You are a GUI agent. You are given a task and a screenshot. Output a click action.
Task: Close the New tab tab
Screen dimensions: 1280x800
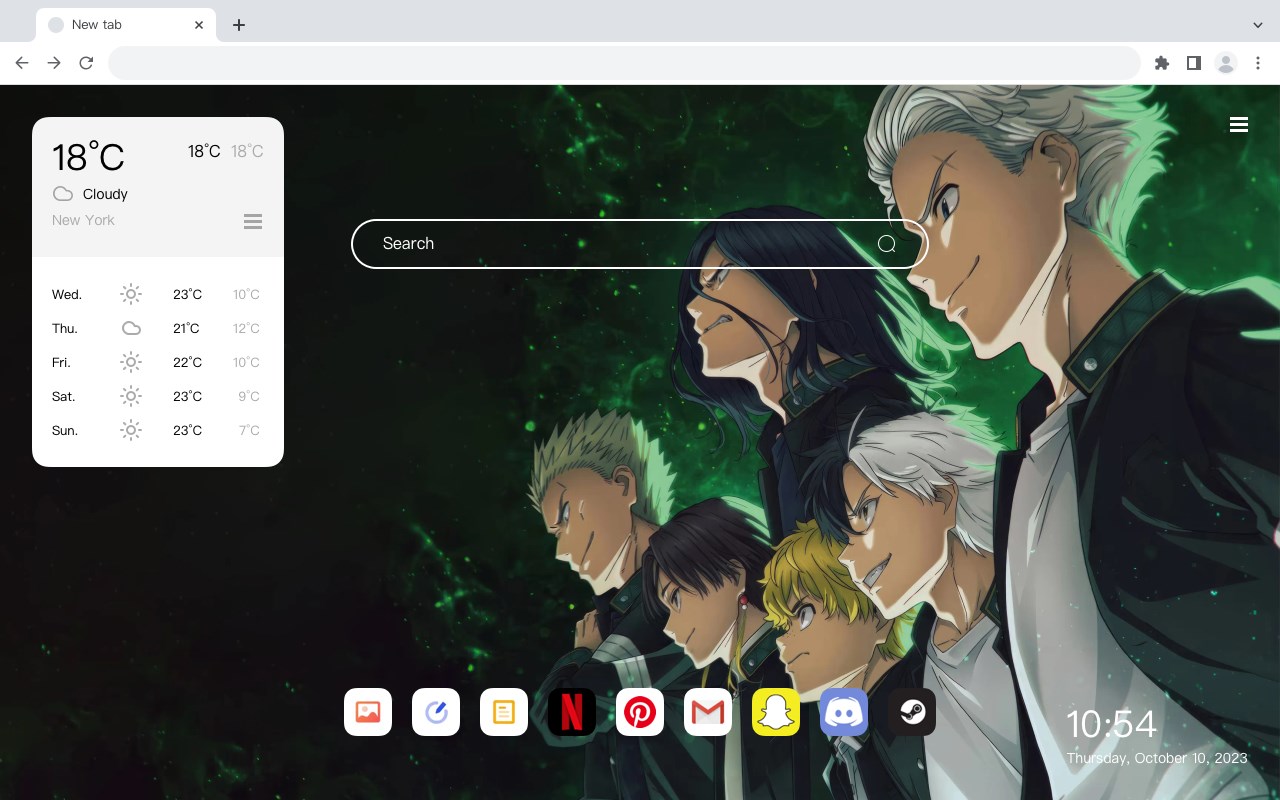pos(199,25)
